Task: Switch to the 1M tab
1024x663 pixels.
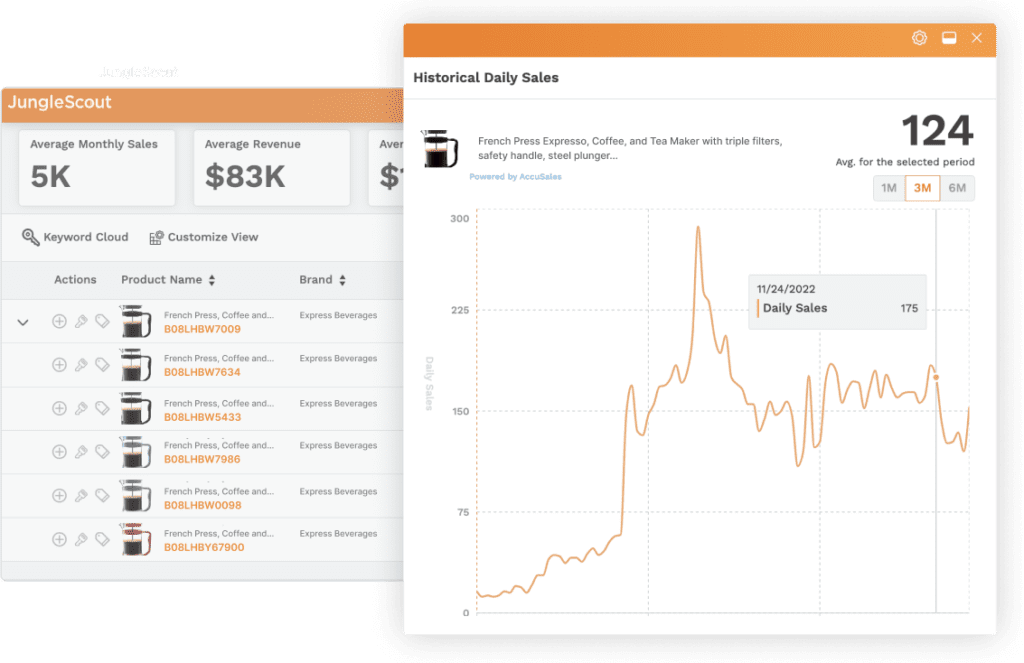Action: 888,188
